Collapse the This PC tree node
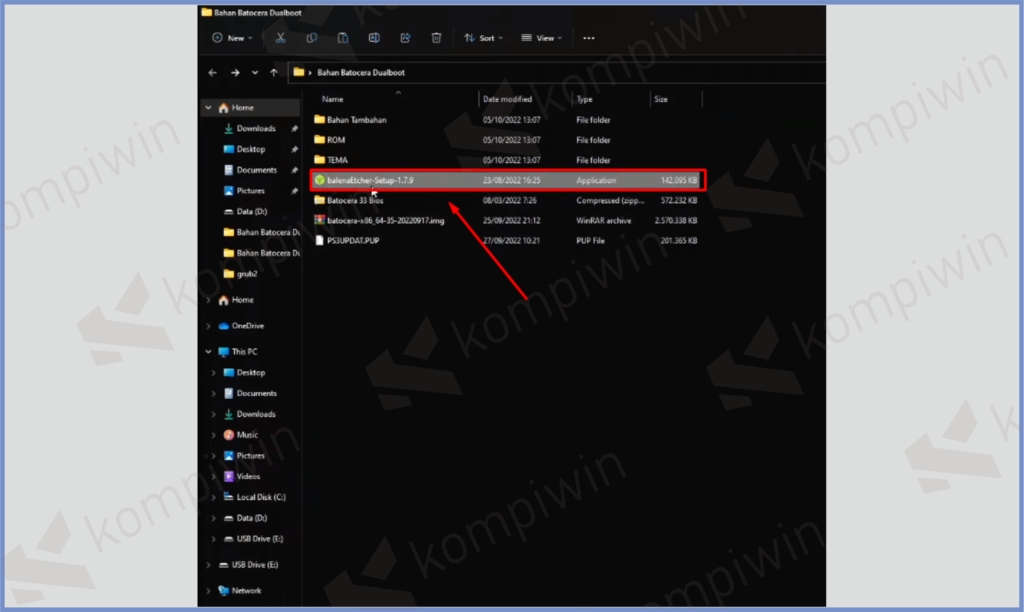 pos(208,352)
